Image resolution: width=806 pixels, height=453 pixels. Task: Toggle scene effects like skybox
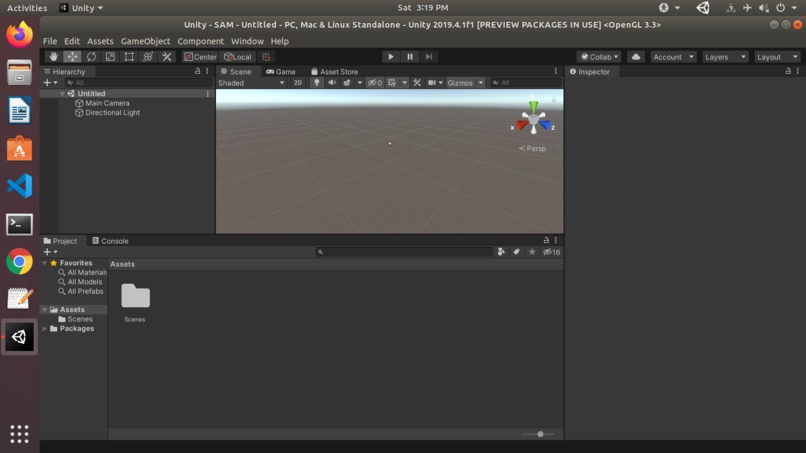point(347,83)
